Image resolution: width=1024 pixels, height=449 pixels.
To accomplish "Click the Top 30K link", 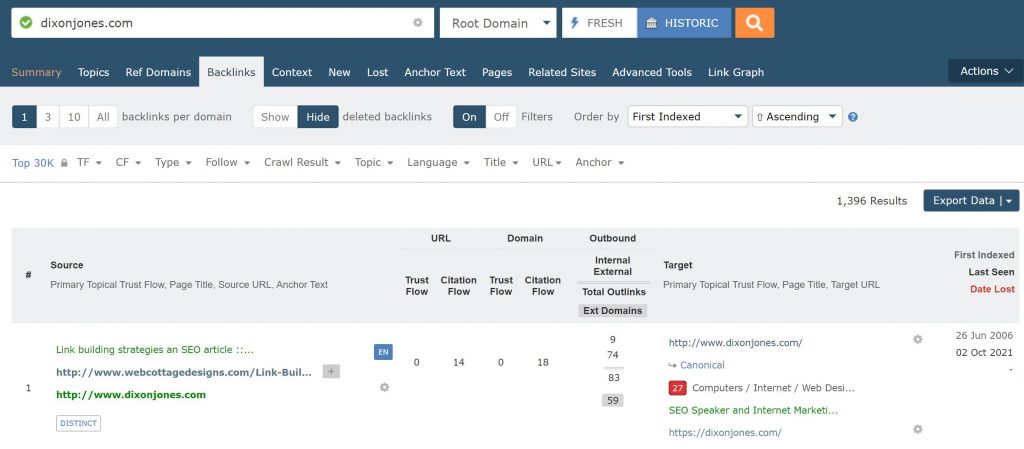I will 33,163.
